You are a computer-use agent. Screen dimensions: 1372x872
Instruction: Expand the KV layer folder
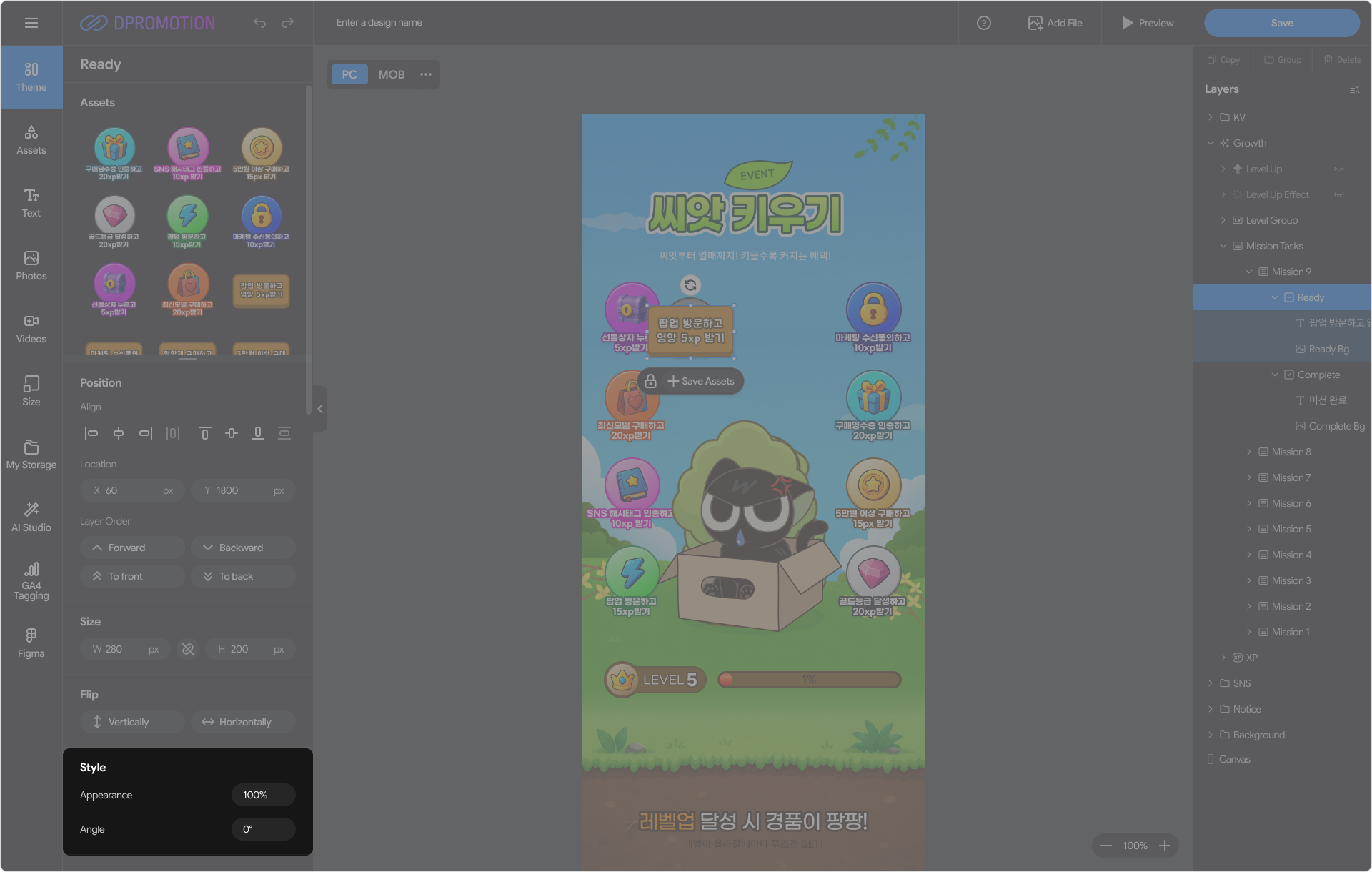tap(1211, 117)
